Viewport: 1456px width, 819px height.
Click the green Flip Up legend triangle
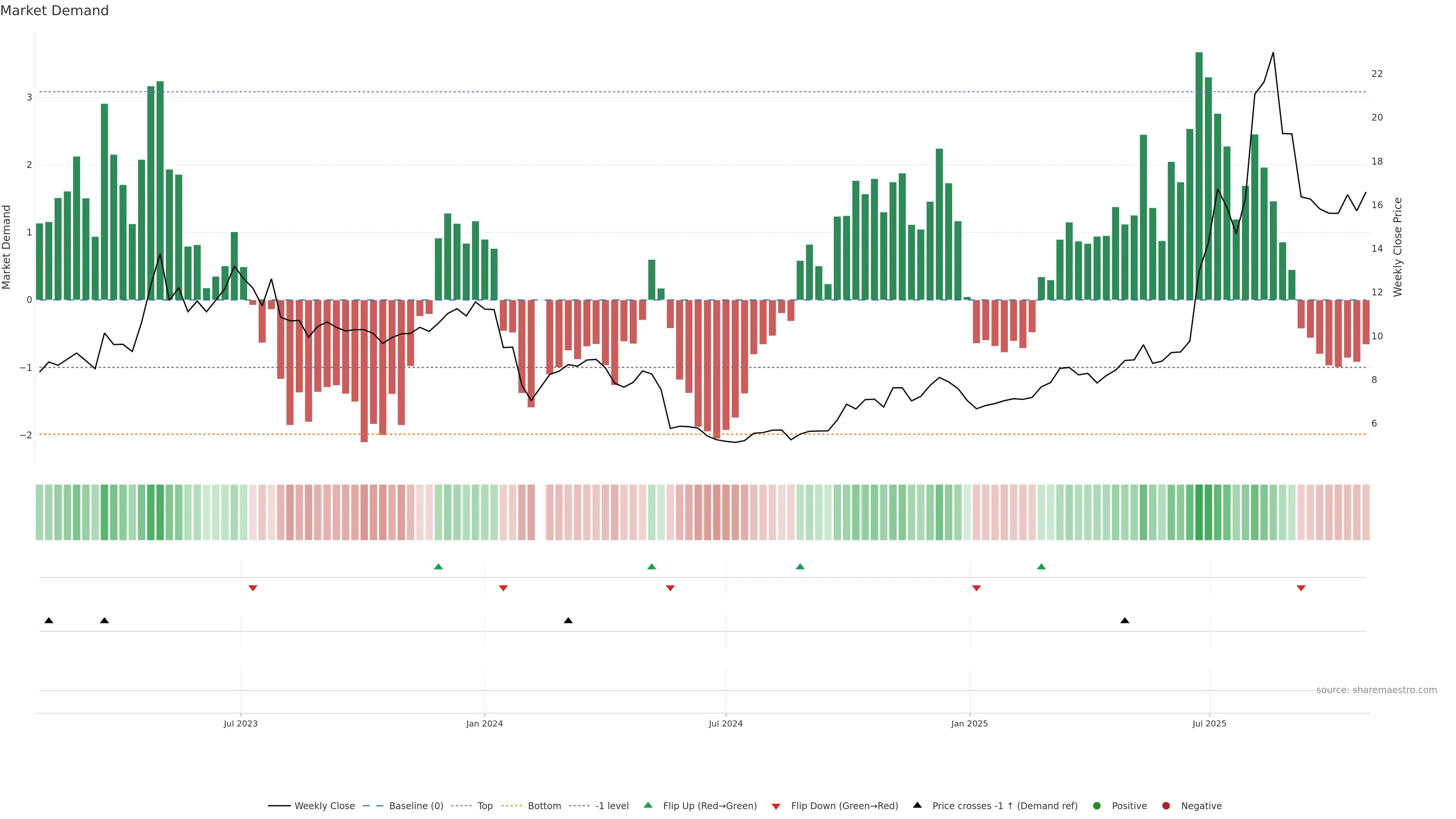(x=648, y=805)
